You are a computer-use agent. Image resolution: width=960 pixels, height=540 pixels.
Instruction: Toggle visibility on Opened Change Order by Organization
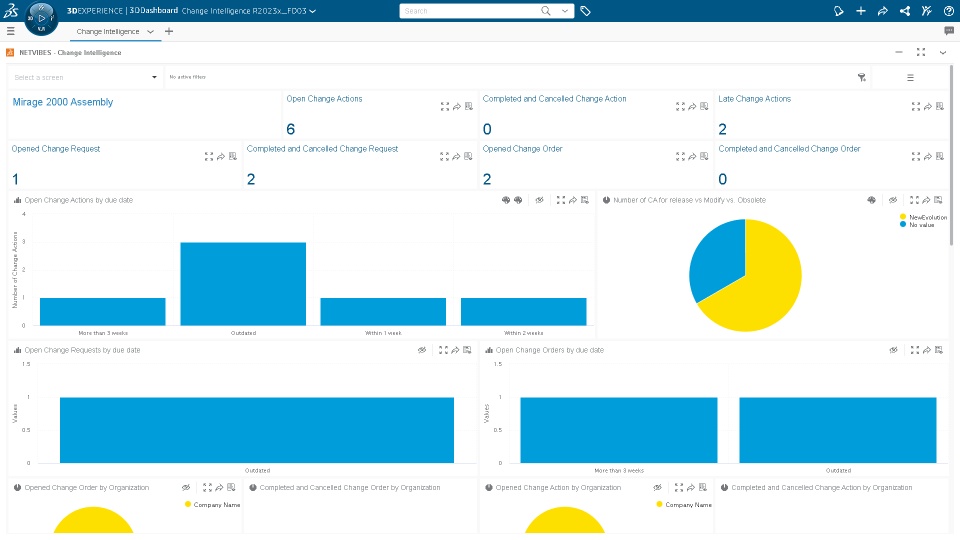(x=186, y=487)
